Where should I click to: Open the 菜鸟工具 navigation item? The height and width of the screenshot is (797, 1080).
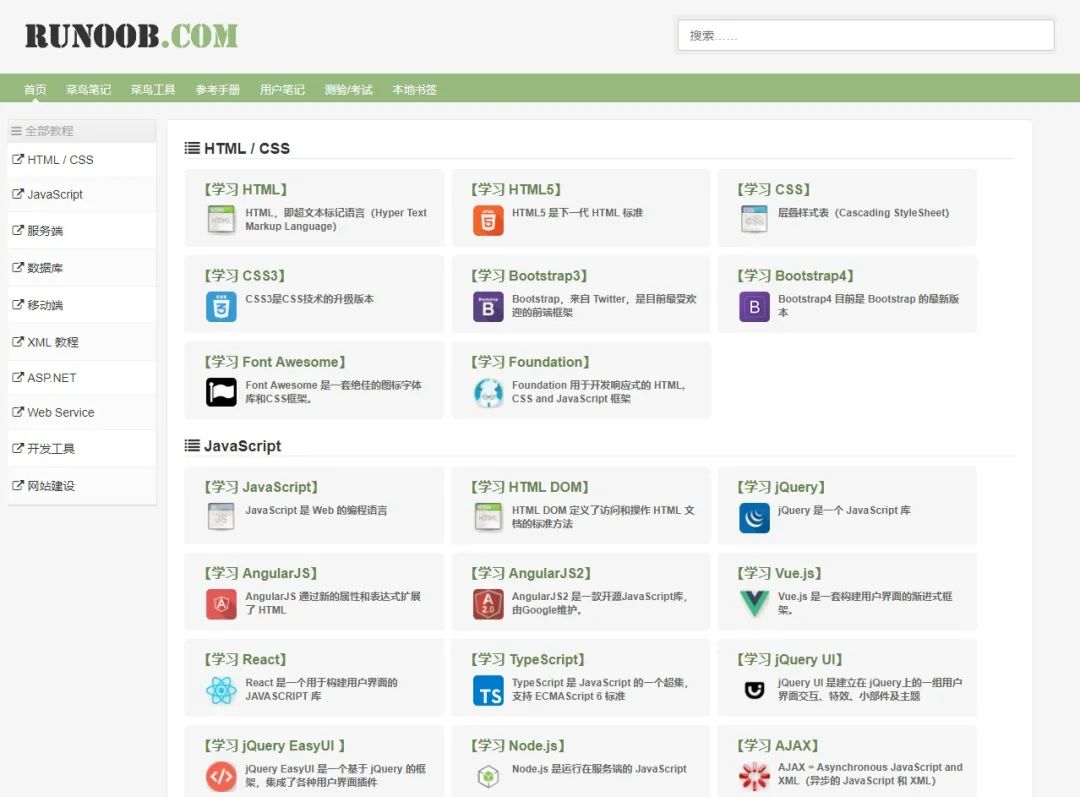point(153,90)
